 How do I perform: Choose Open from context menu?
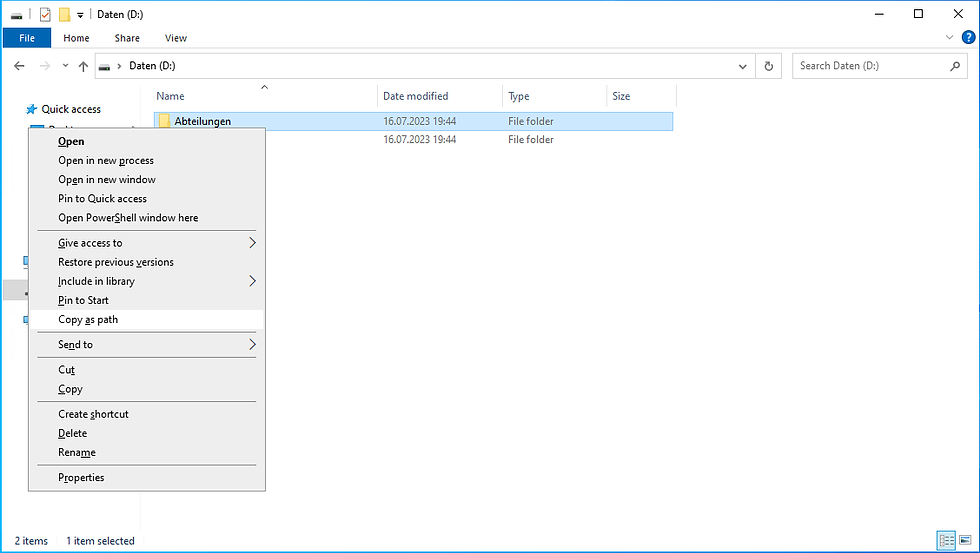[147, 142]
